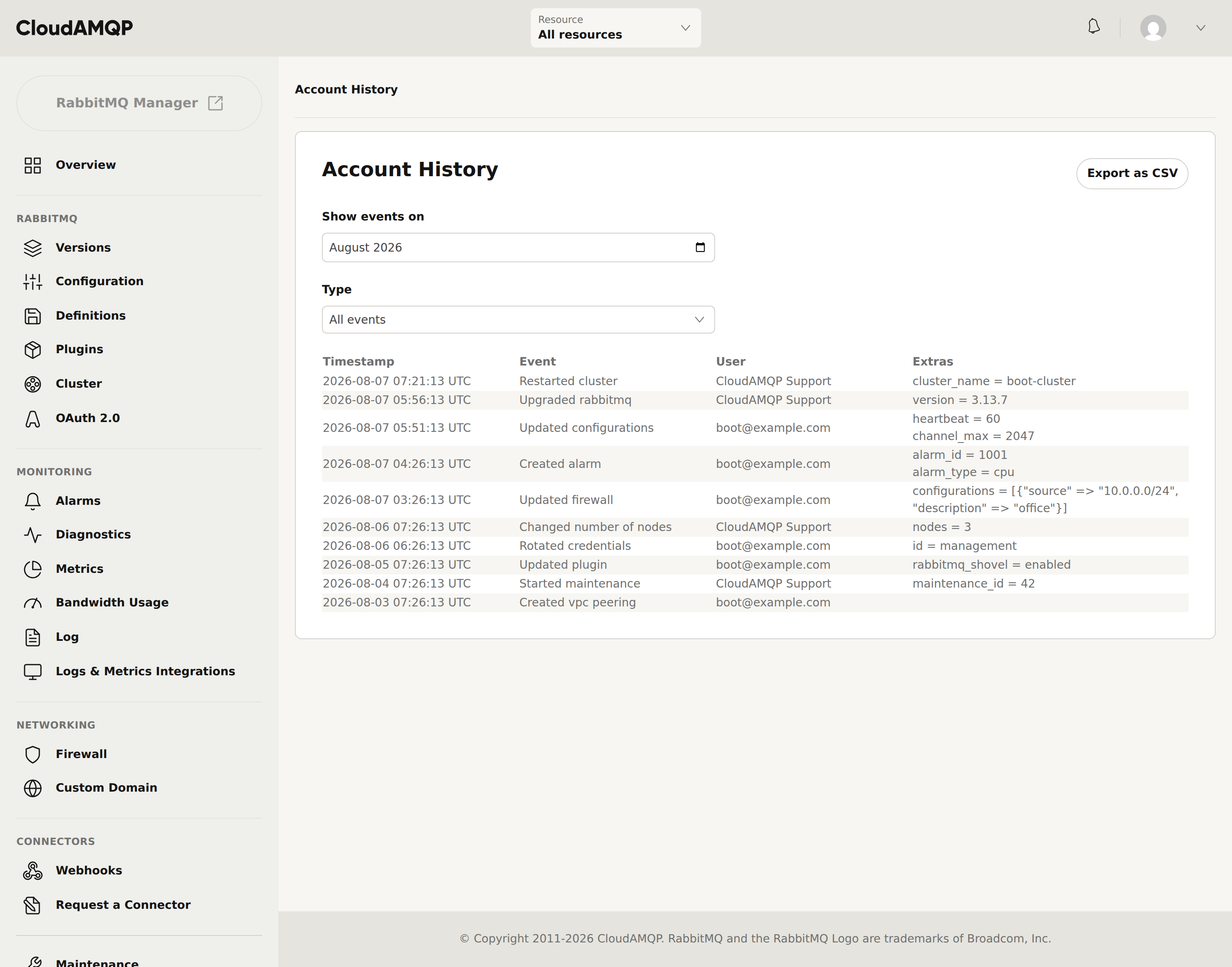
Task: Select the Upgraded rabbitmq event
Action: [755, 400]
